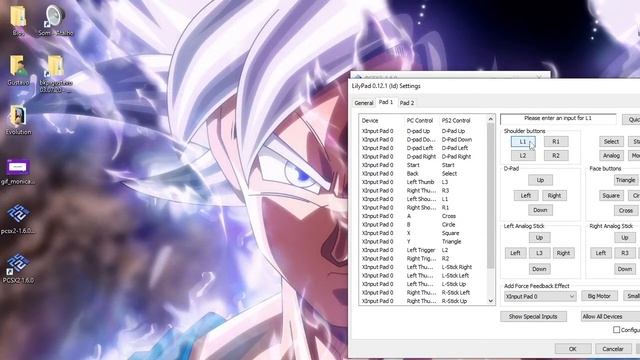The image size is (640, 360).
Task: Confirm settings with OK button
Action: pyautogui.click(x=573, y=349)
